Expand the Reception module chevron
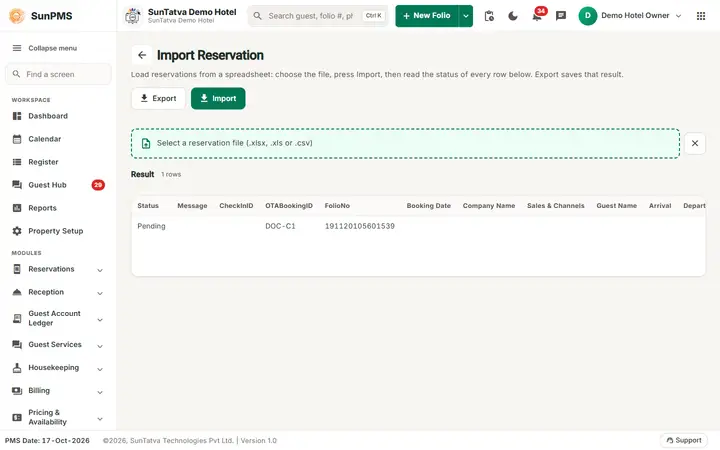The width and height of the screenshot is (720, 450). 100,293
